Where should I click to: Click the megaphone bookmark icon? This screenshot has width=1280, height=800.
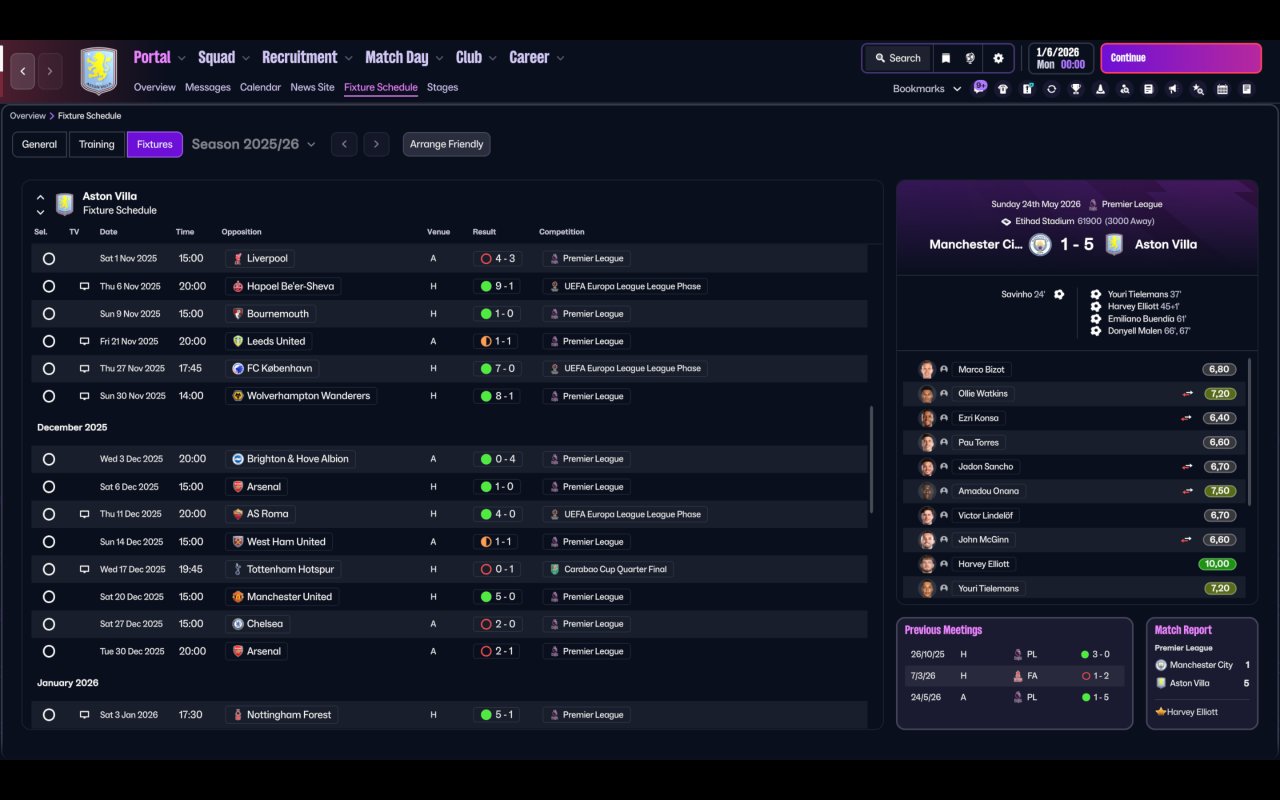click(1173, 89)
